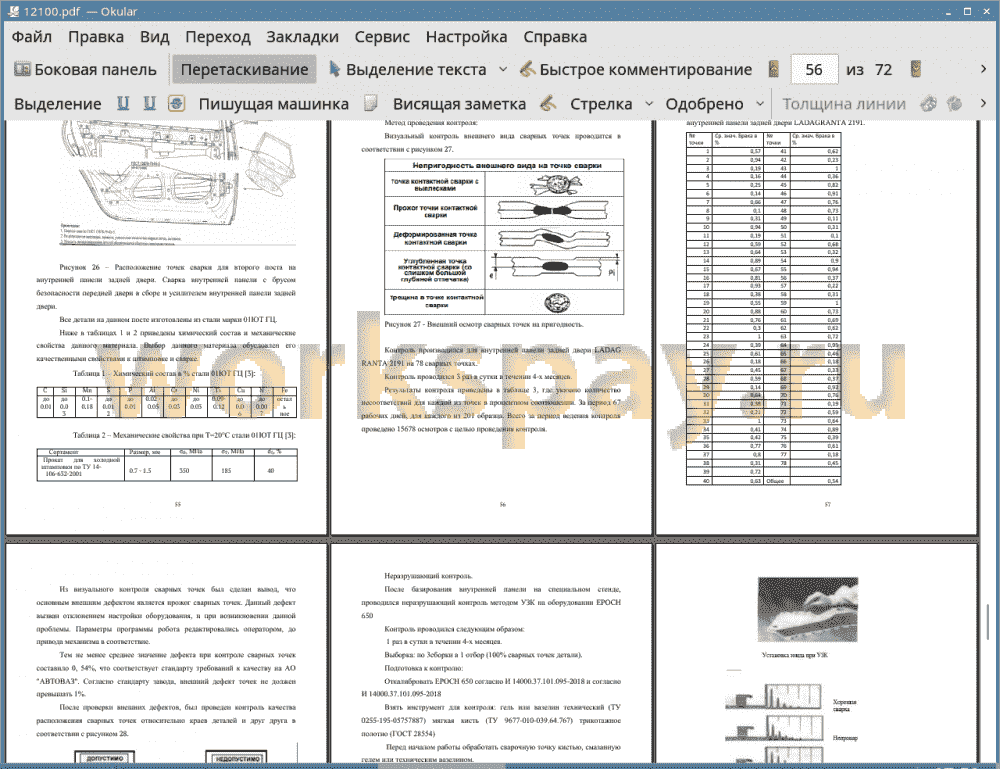Click the page number field showing 56

point(814,70)
